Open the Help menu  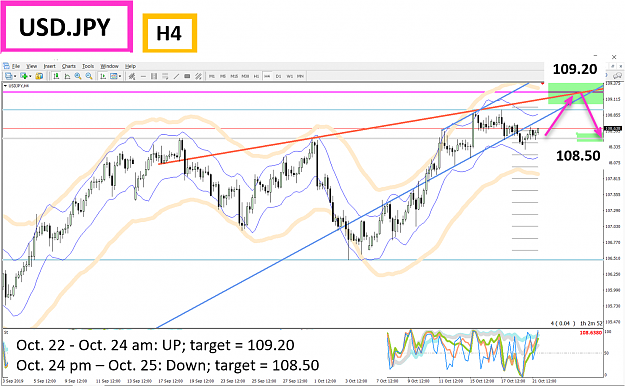(130, 66)
